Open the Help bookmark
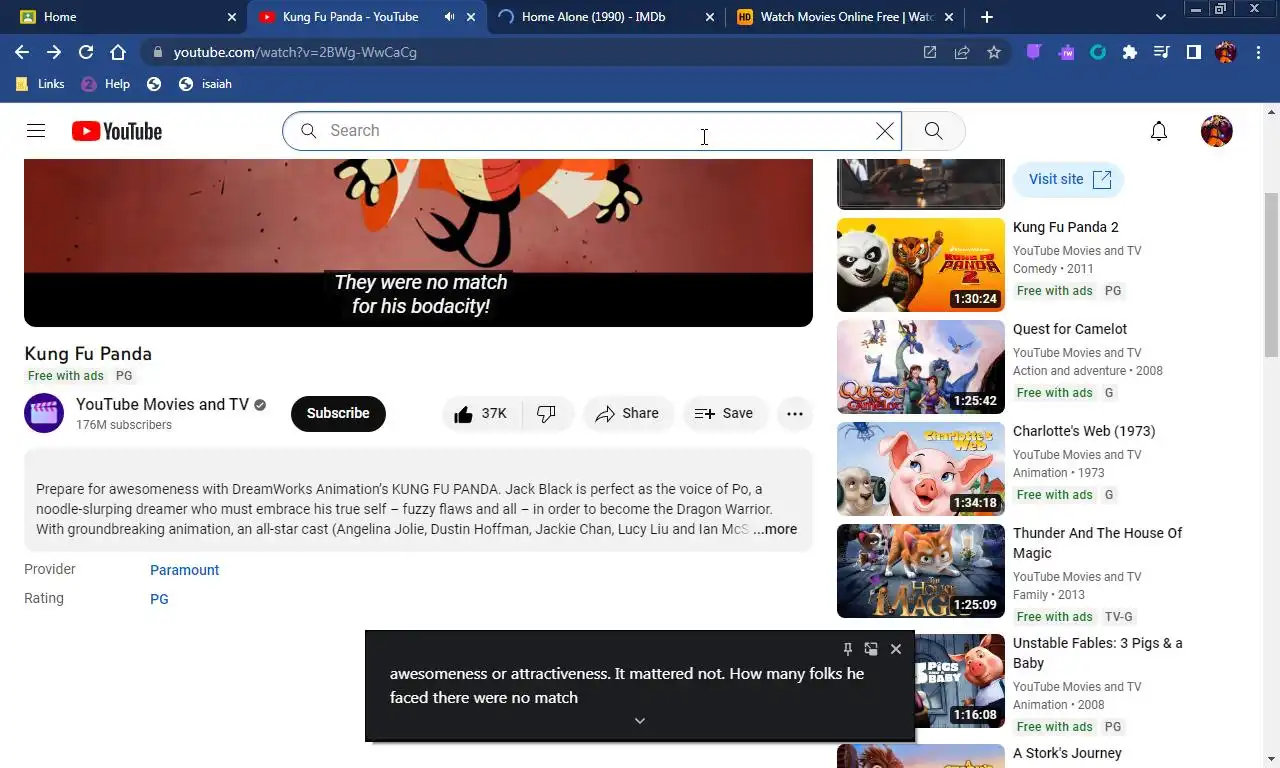 [106, 84]
